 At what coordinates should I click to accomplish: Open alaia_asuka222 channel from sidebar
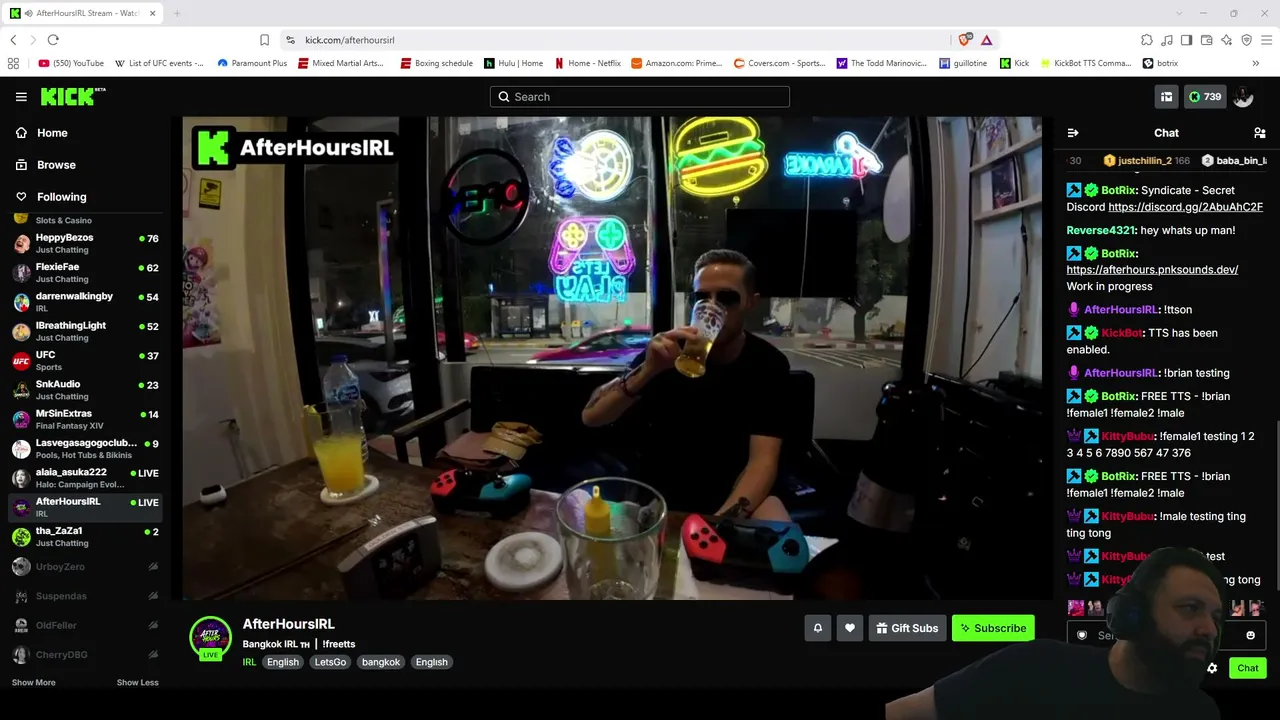(85, 478)
